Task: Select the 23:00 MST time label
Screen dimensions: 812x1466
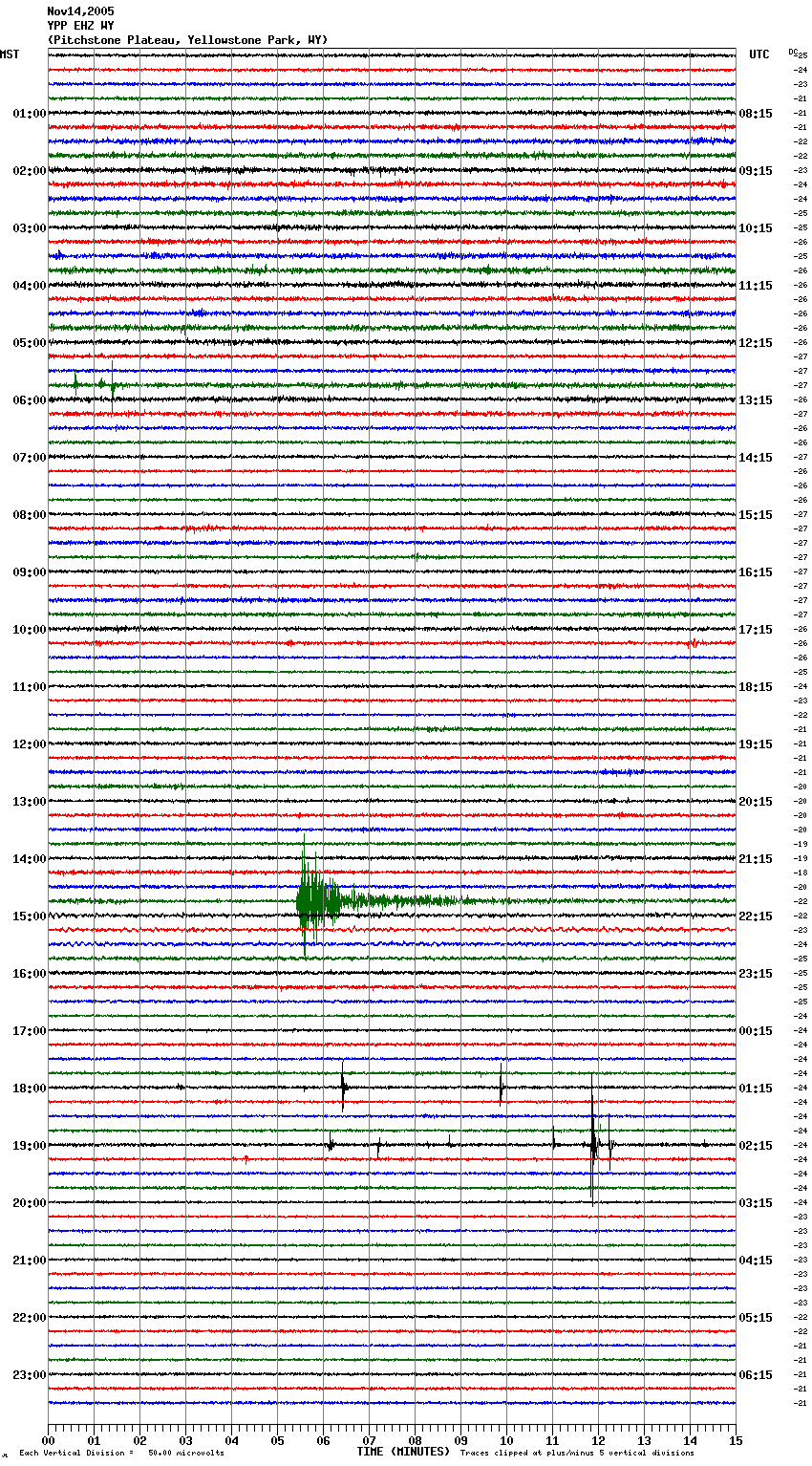Action: [x=30, y=1375]
